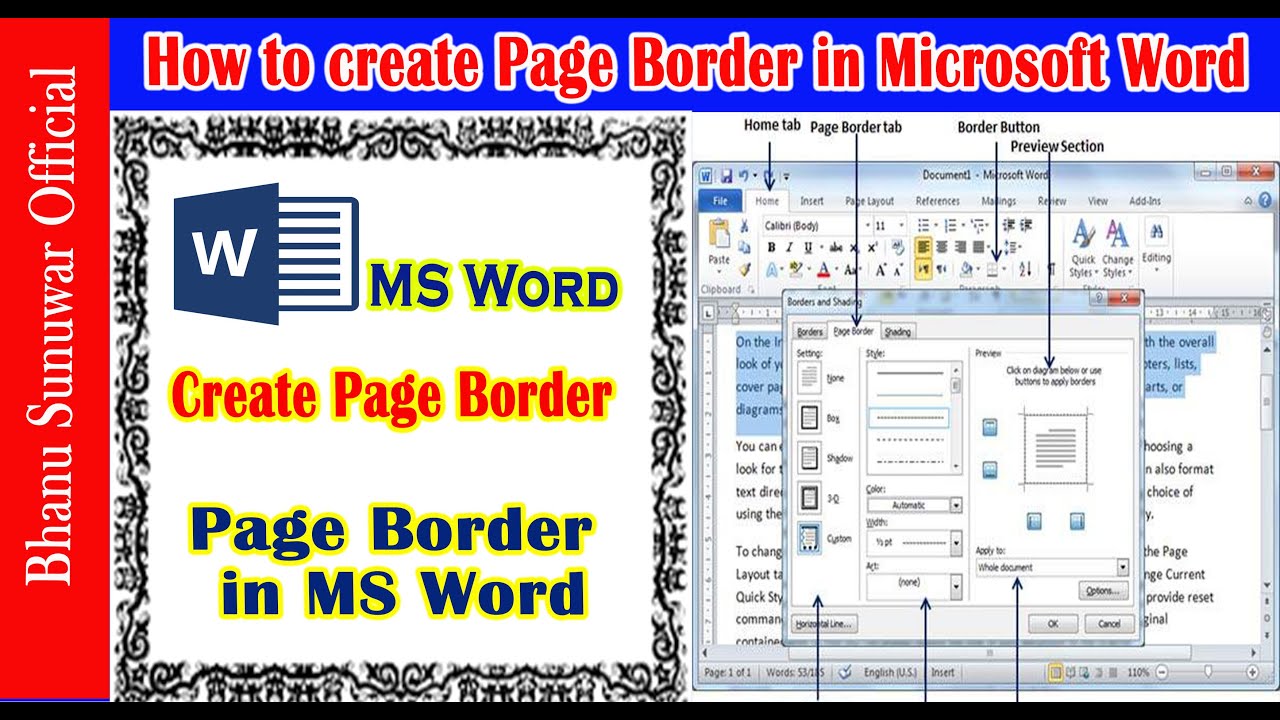Open the Customize Quick Access Toolbar arrow

pyautogui.click(x=786, y=176)
